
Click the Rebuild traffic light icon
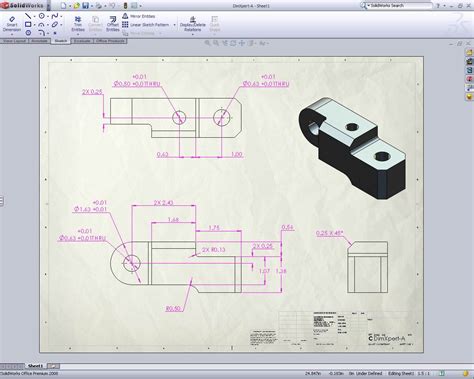click(x=126, y=6)
